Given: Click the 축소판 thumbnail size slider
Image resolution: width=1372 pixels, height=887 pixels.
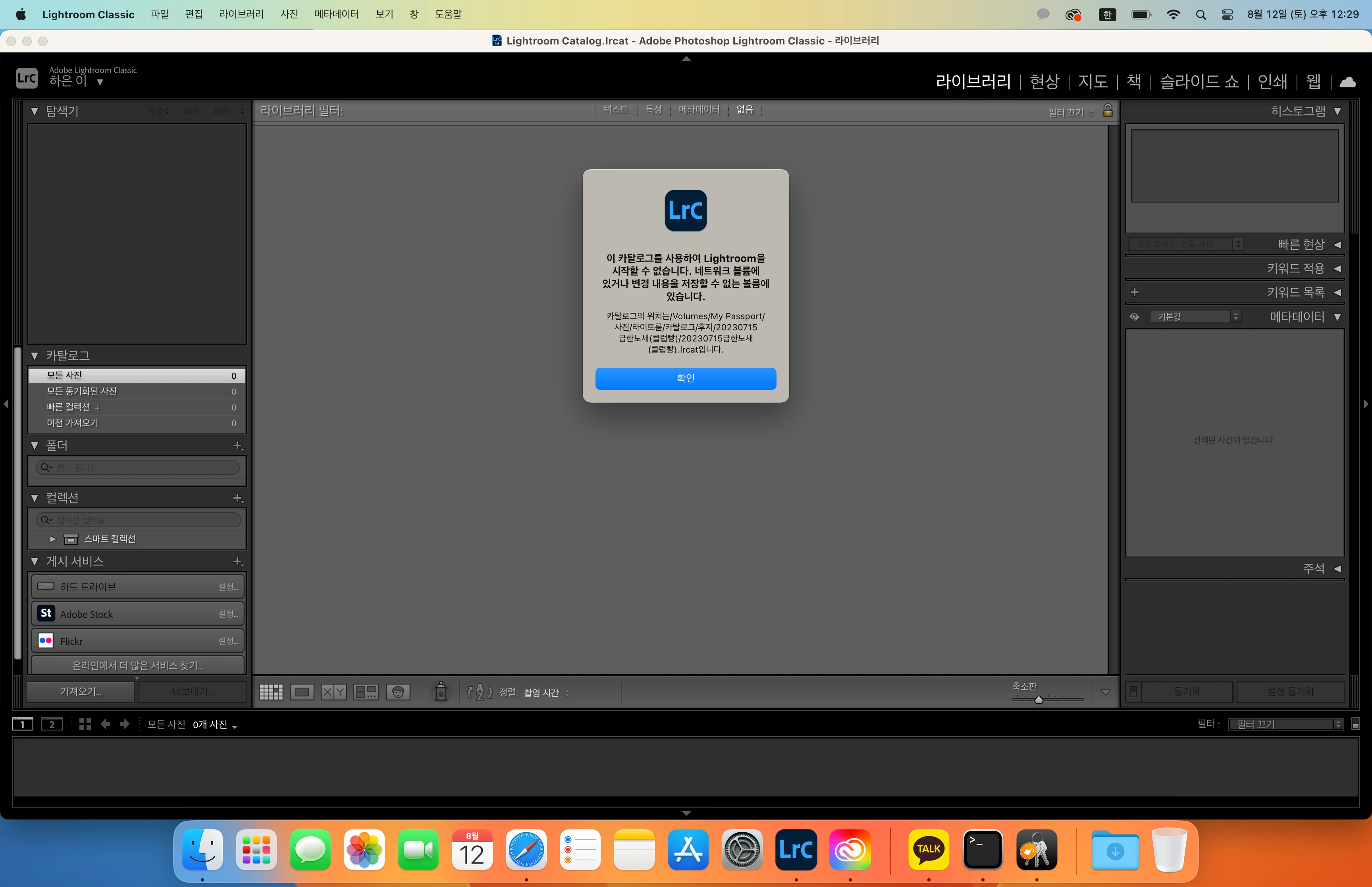Looking at the screenshot, I should [x=1039, y=699].
